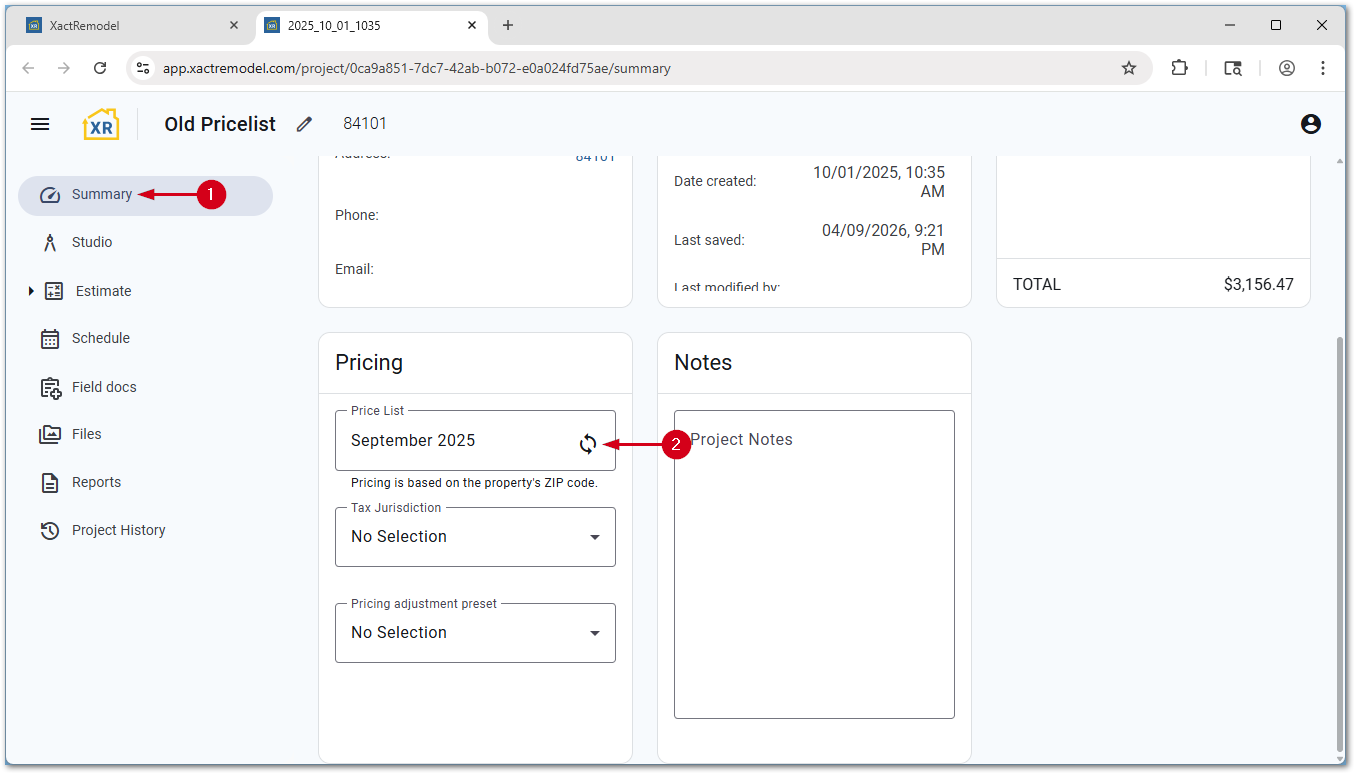Open Project History page
Image resolution: width=1355 pixels, height=774 pixels.
pyautogui.click(x=118, y=530)
